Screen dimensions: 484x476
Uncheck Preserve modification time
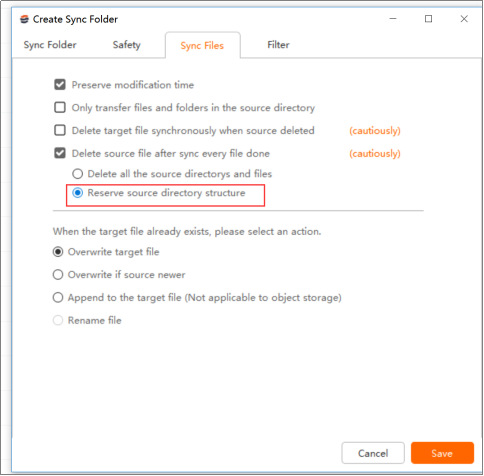tap(60, 85)
